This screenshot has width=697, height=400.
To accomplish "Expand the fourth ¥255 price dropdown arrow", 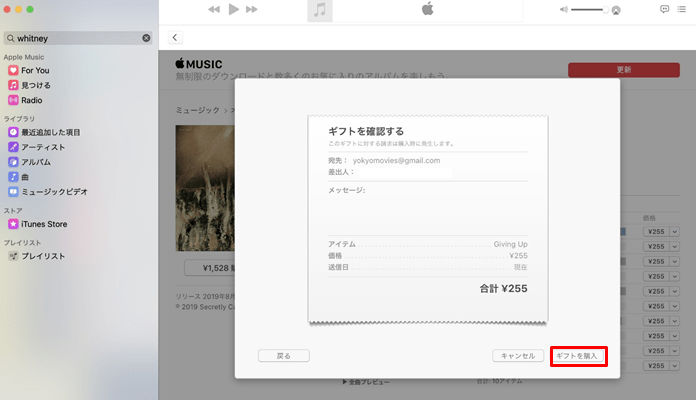I will coord(674,276).
